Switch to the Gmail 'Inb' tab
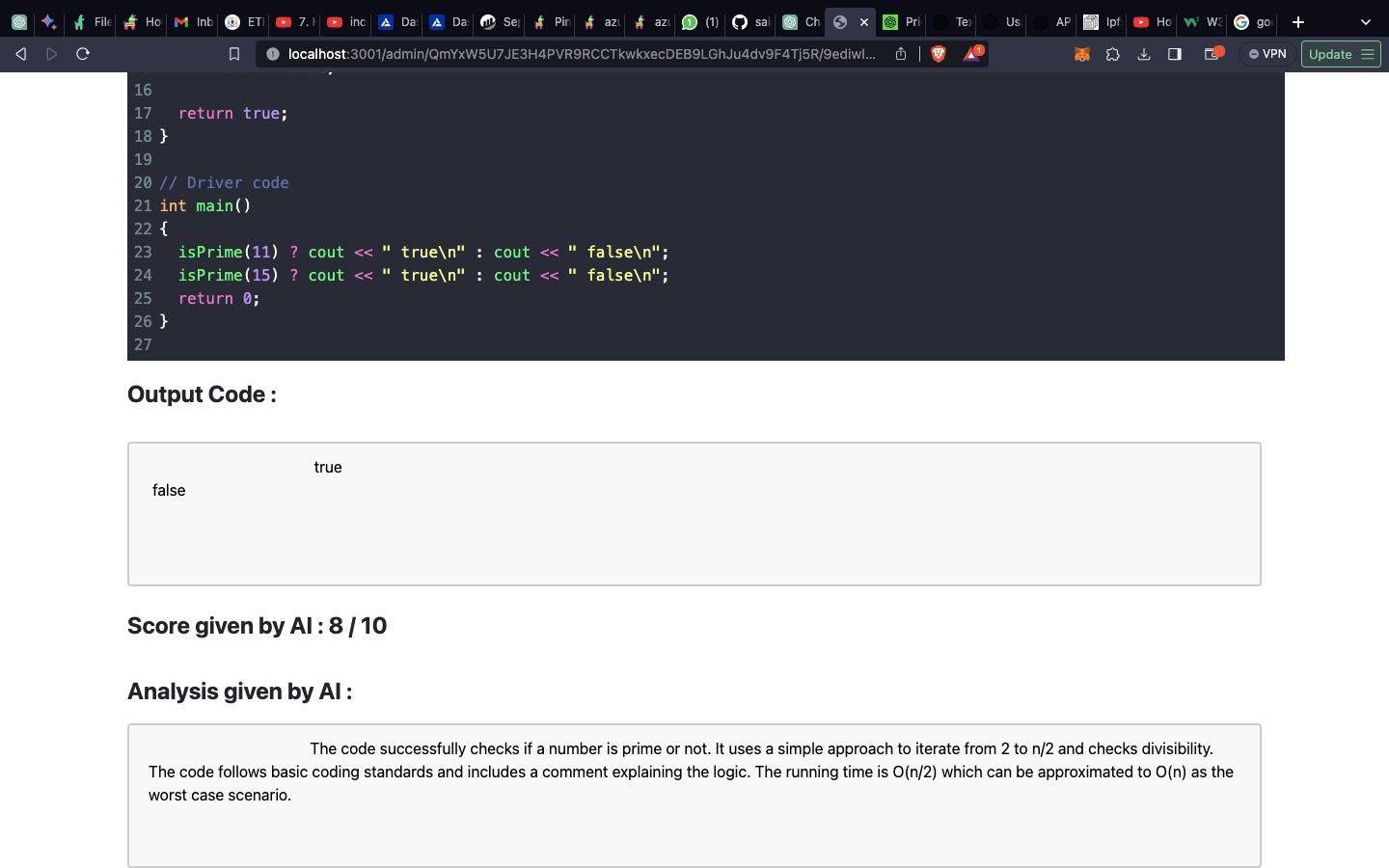The height and width of the screenshot is (868, 1389). 194,21
